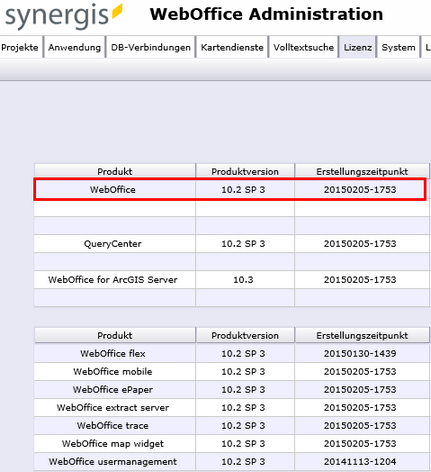The width and height of the screenshot is (431, 472).
Task: Select the WebOffice map widget cell
Action: pyautogui.click(x=115, y=443)
